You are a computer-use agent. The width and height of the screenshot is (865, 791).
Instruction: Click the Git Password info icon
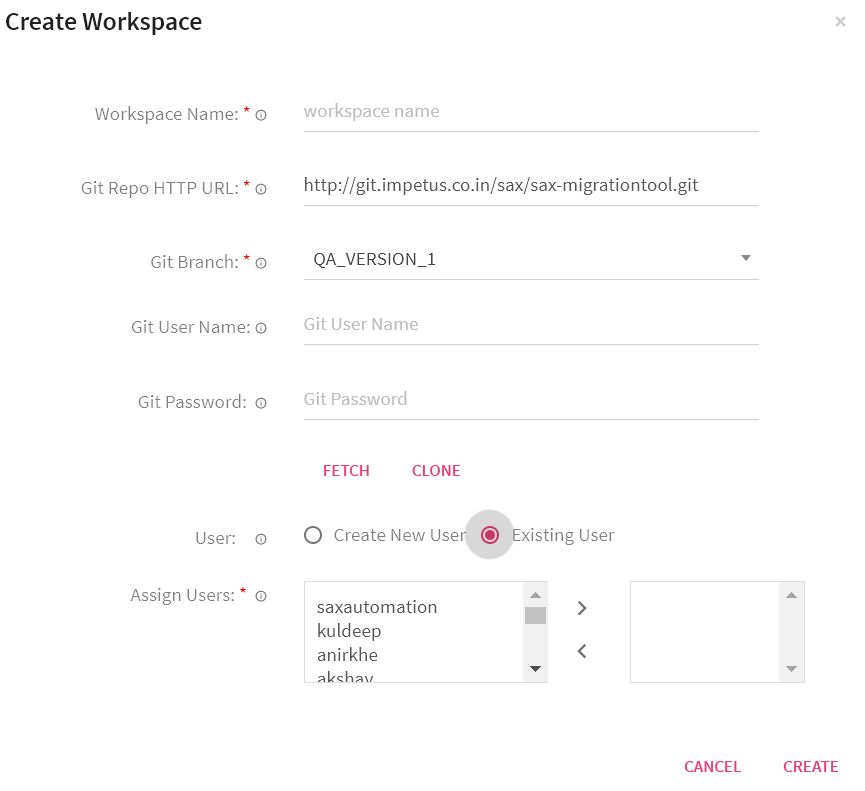point(260,403)
